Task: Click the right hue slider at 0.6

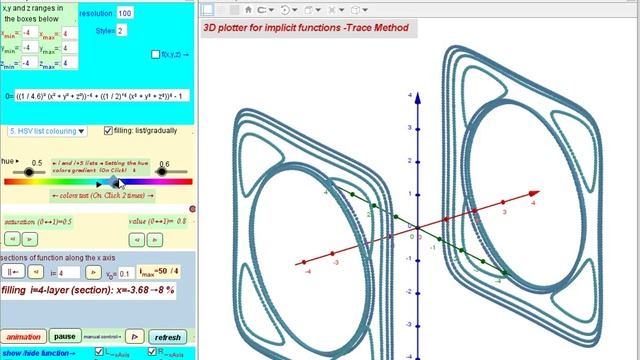Action: click(x=162, y=171)
